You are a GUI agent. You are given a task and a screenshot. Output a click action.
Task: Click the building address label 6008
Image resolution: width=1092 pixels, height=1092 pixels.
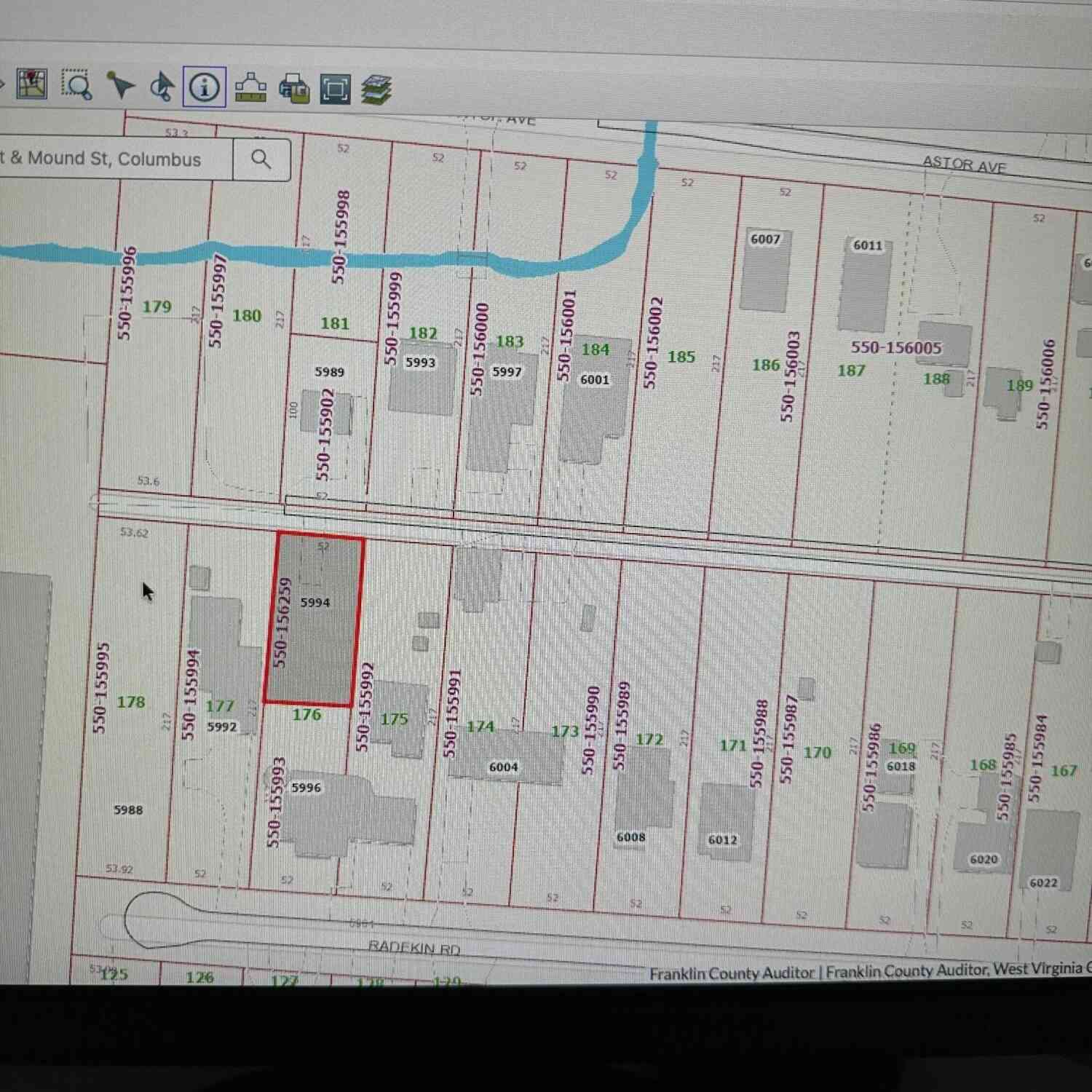tap(630, 837)
